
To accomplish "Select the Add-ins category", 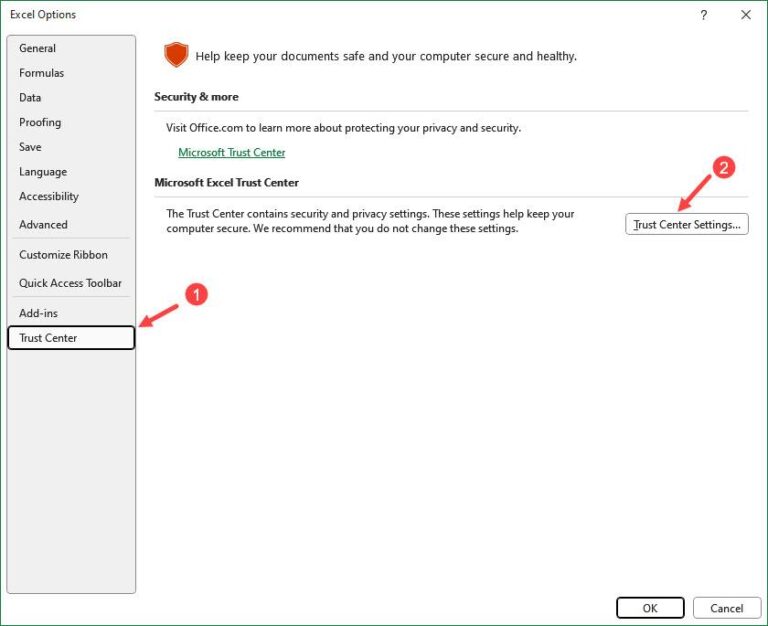I will [x=39, y=313].
